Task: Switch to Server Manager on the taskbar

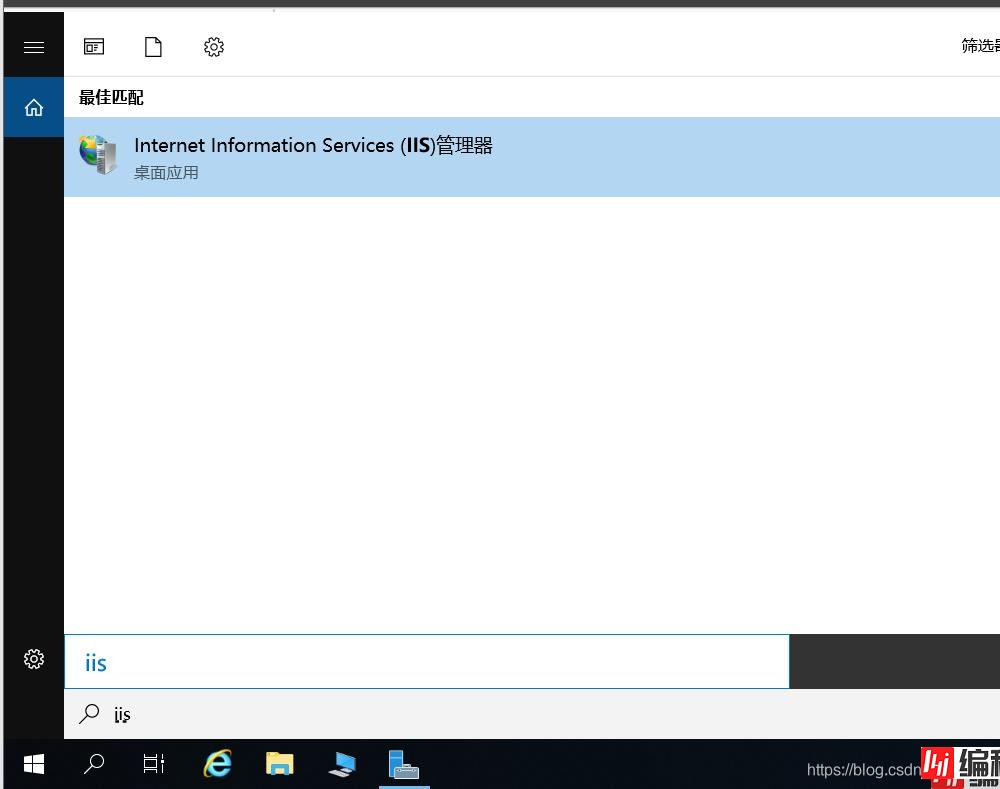Action: (x=404, y=765)
